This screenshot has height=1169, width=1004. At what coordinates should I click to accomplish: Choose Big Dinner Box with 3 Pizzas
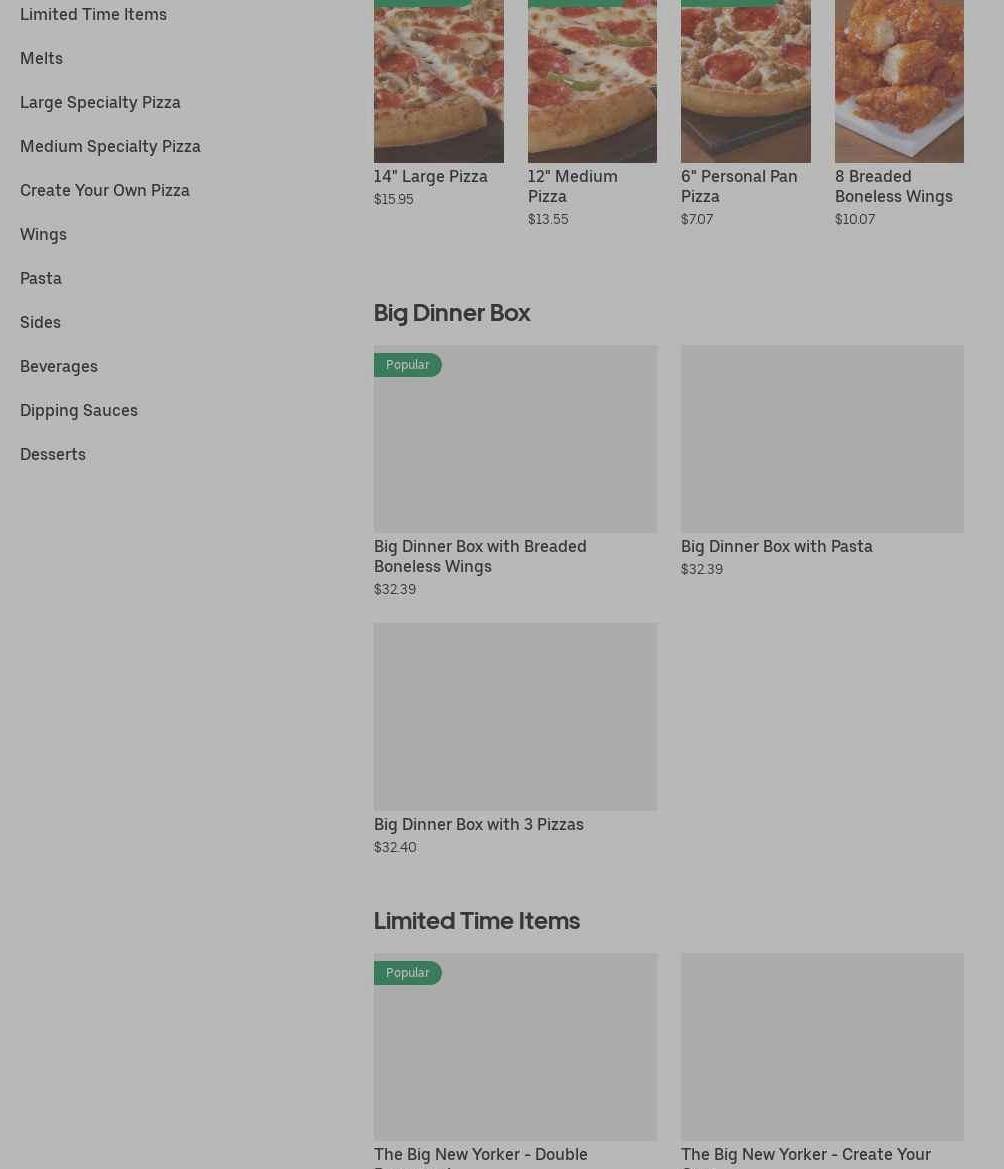click(515, 740)
